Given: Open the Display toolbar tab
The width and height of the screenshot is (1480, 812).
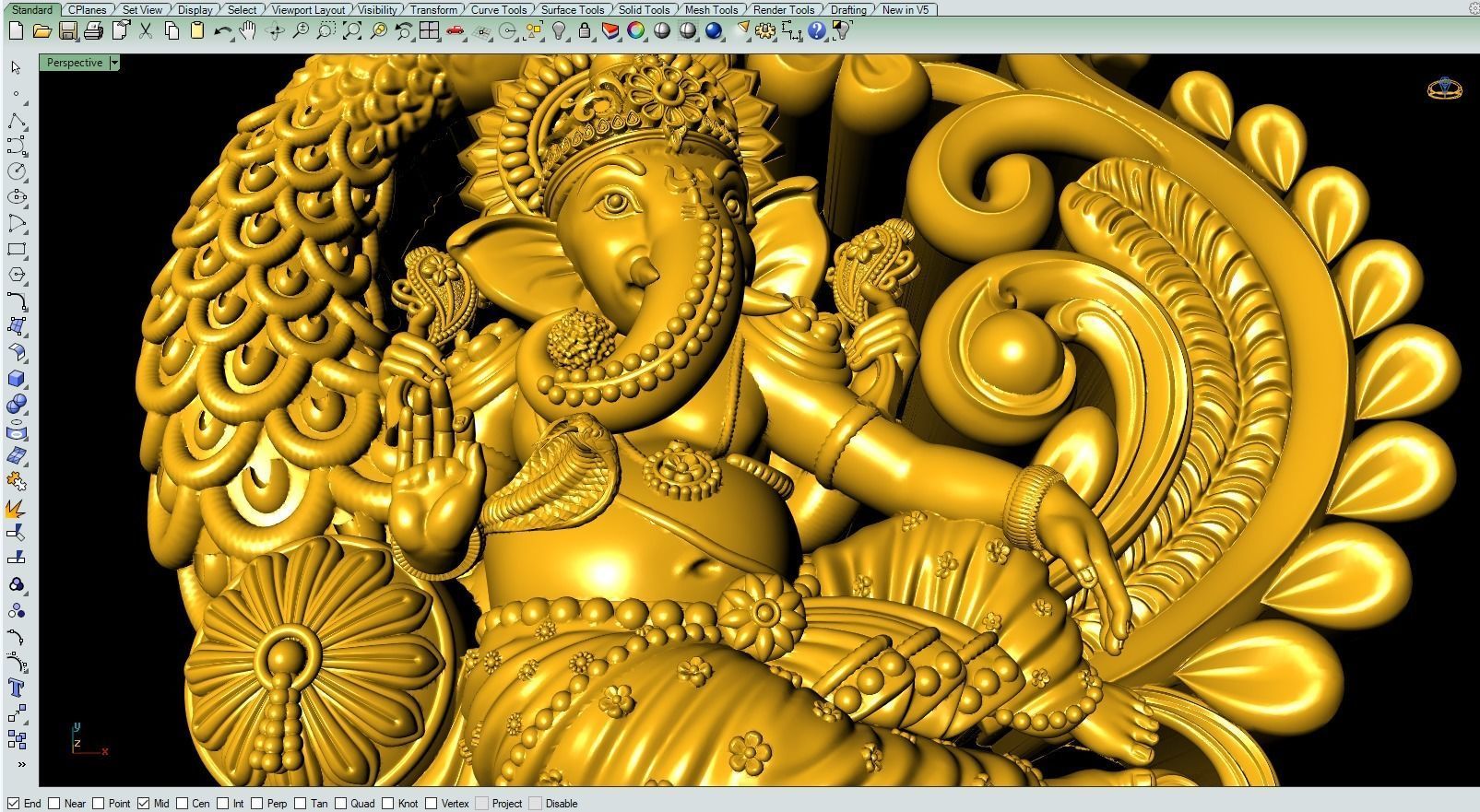Looking at the screenshot, I should click(x=195, y=9).
